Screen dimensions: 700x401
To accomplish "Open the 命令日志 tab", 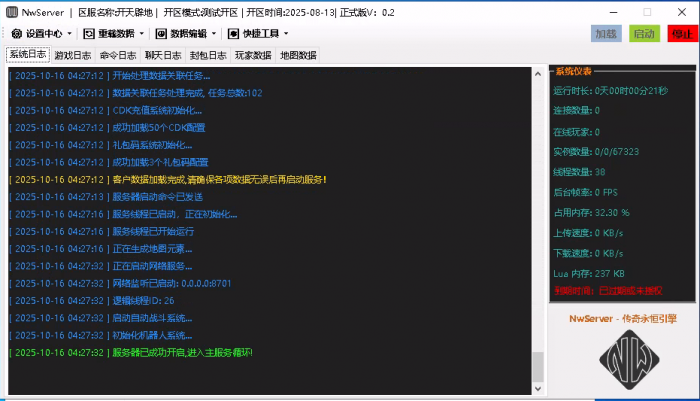I will 119,55.
